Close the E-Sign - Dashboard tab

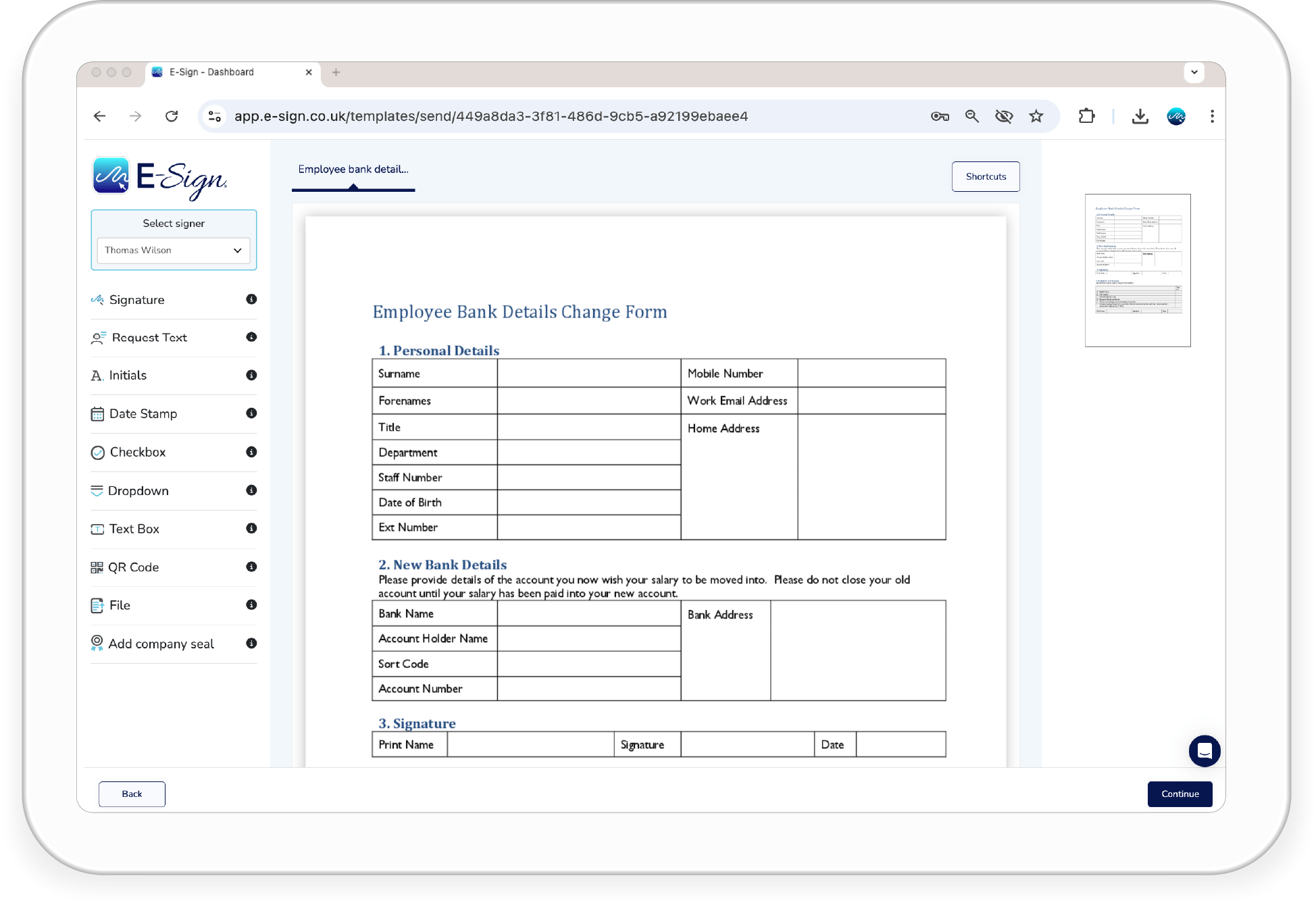[x=309, y=72]
